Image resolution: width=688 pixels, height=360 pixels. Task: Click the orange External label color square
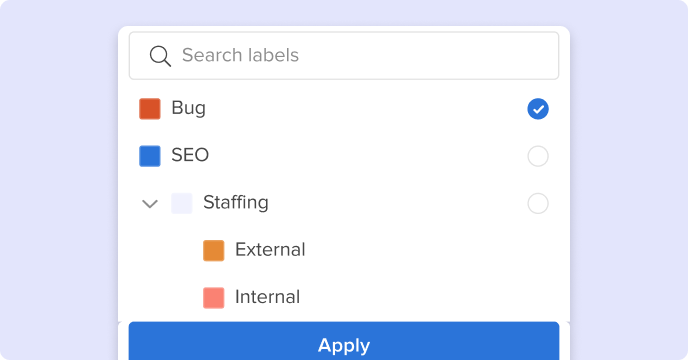point(214,251)
